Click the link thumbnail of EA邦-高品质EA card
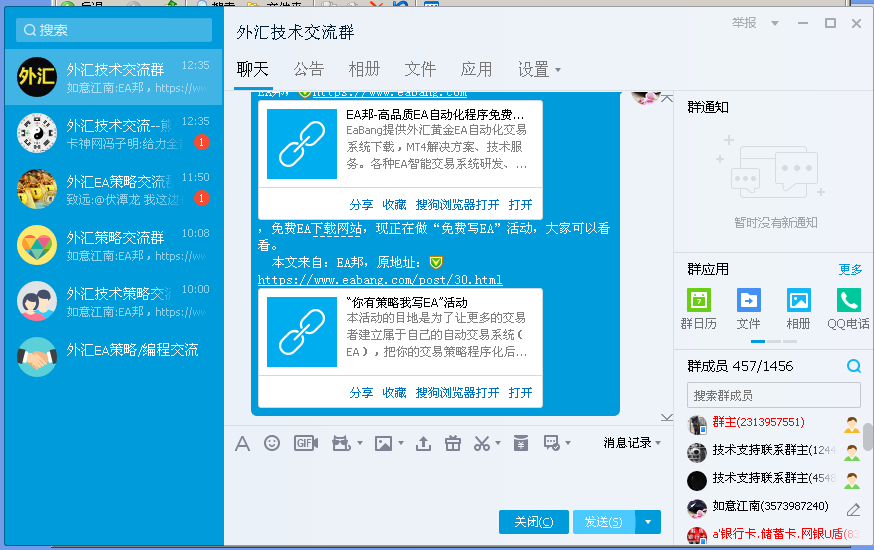 pos(302,144)
